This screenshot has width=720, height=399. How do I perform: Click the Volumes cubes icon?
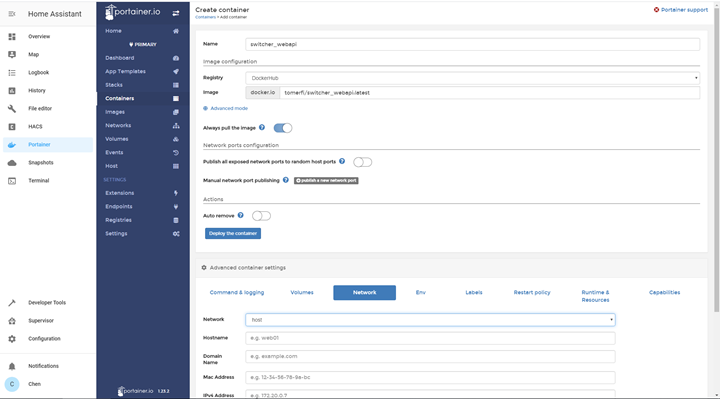[x=176, y=139]
